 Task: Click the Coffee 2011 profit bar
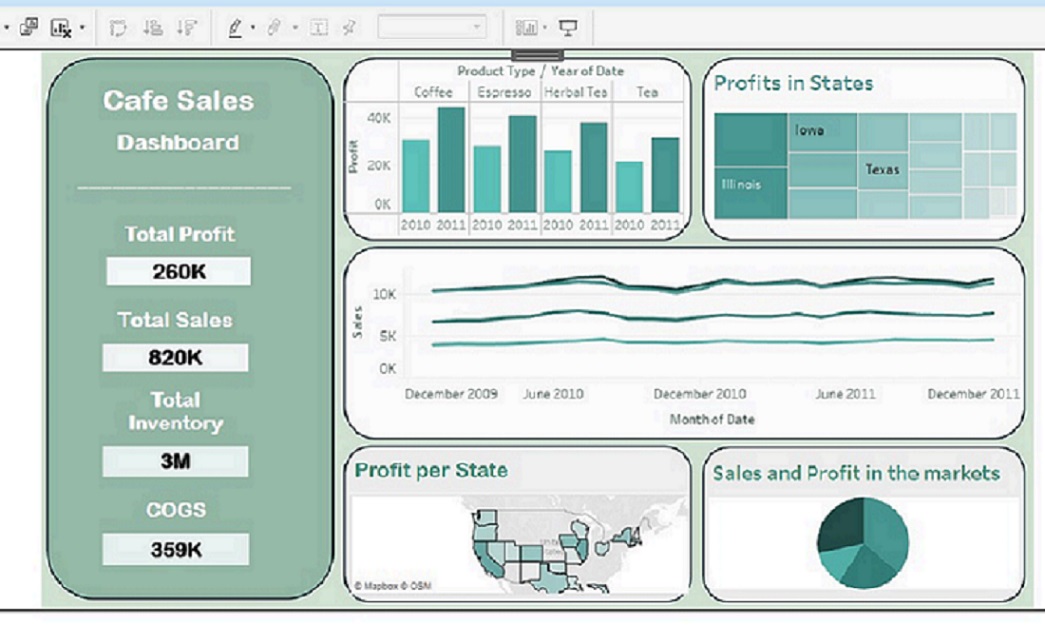pos(451,160)
